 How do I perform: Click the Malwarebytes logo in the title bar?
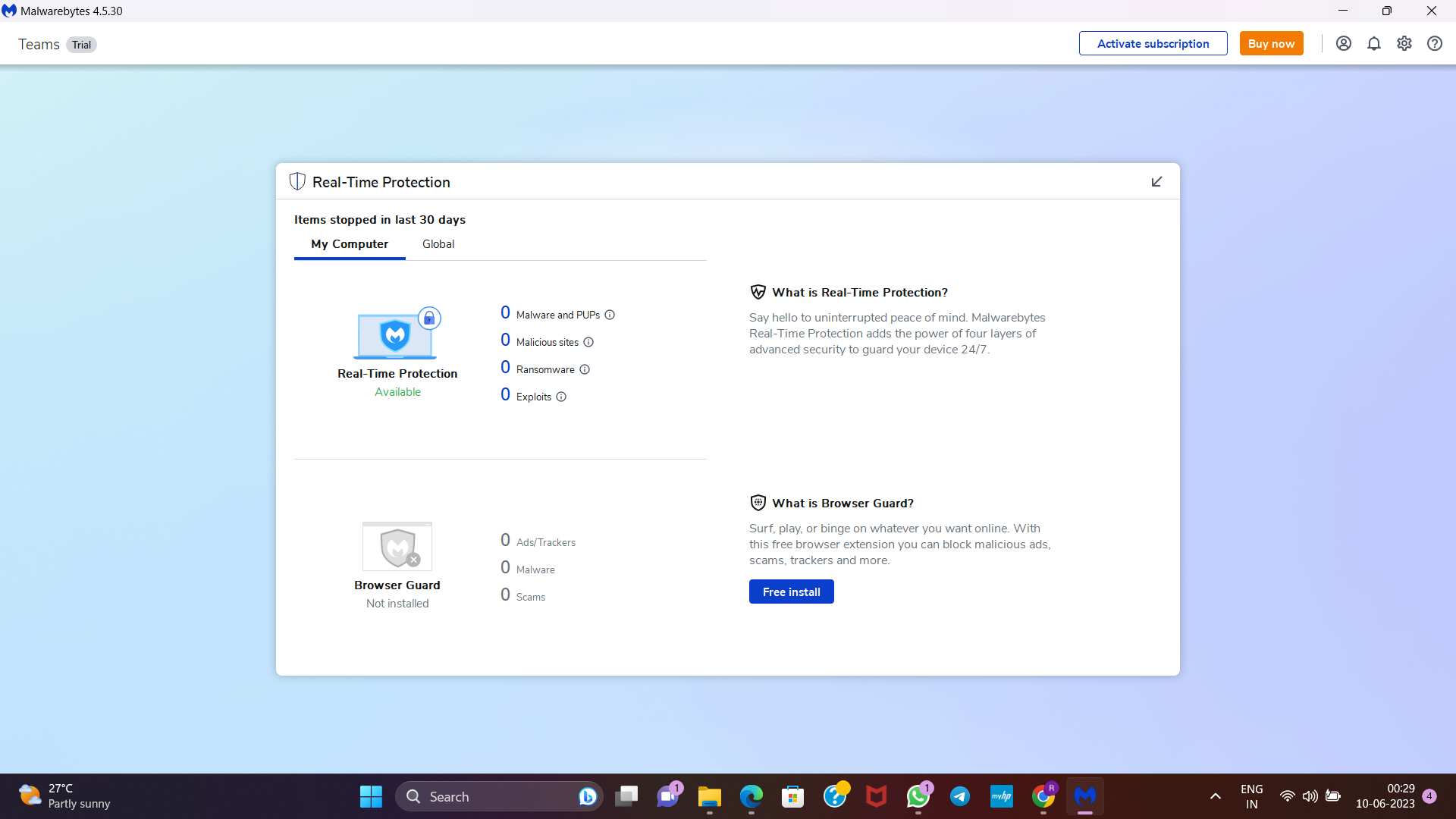pos(9,11)
